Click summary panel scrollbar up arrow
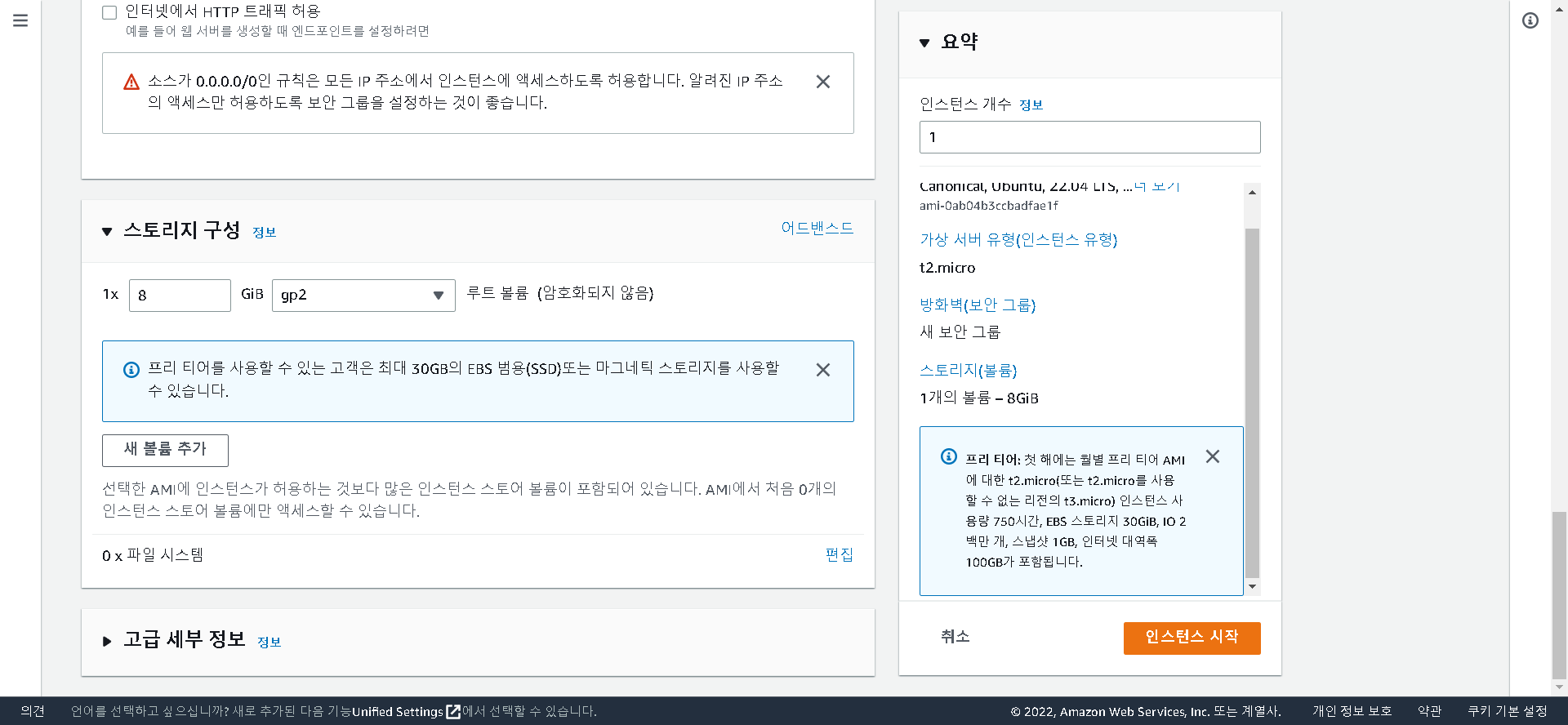 click(1252, 193)
